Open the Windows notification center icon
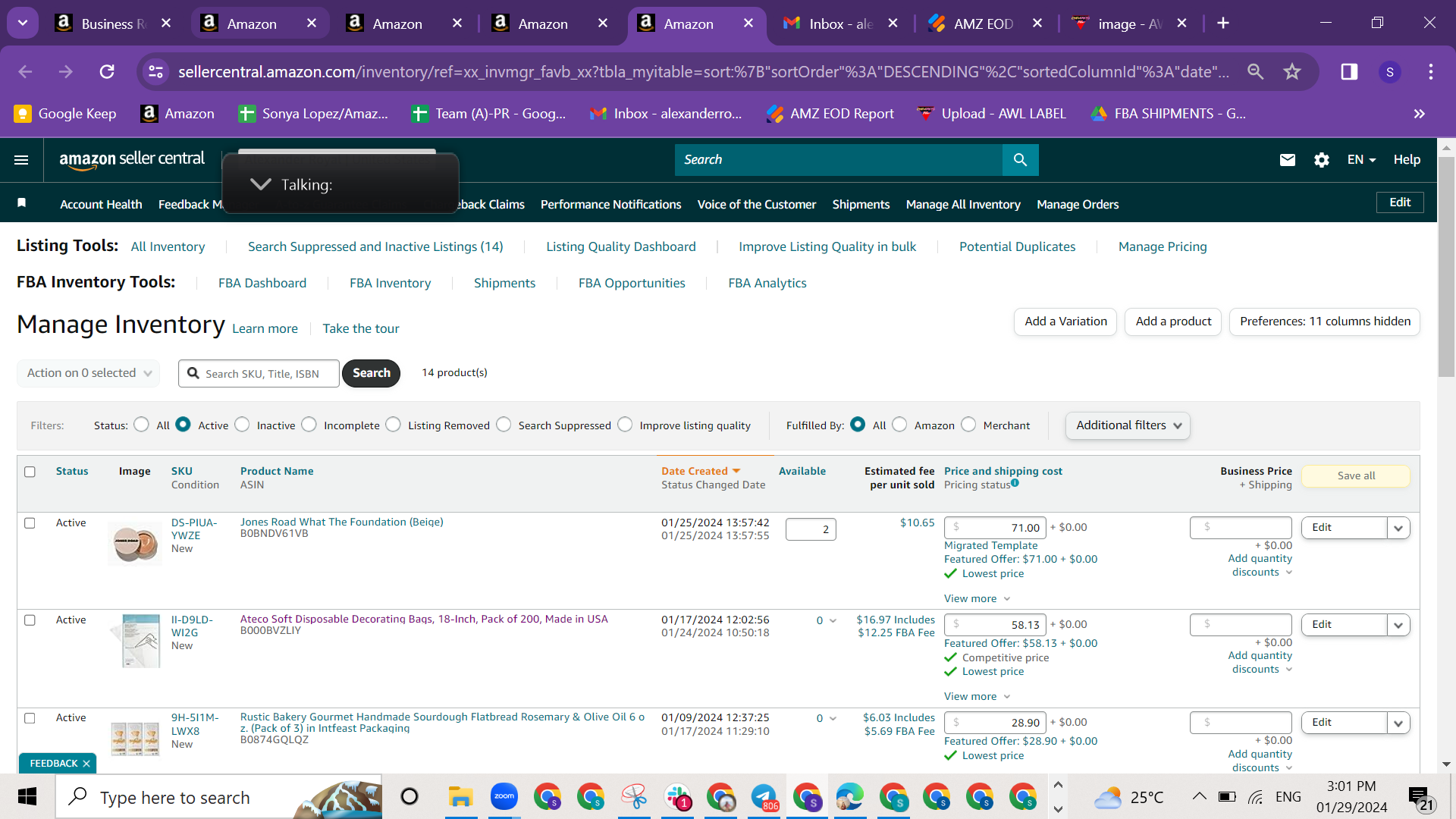This screenshot has height=819, width=1456. (1420, 797)
